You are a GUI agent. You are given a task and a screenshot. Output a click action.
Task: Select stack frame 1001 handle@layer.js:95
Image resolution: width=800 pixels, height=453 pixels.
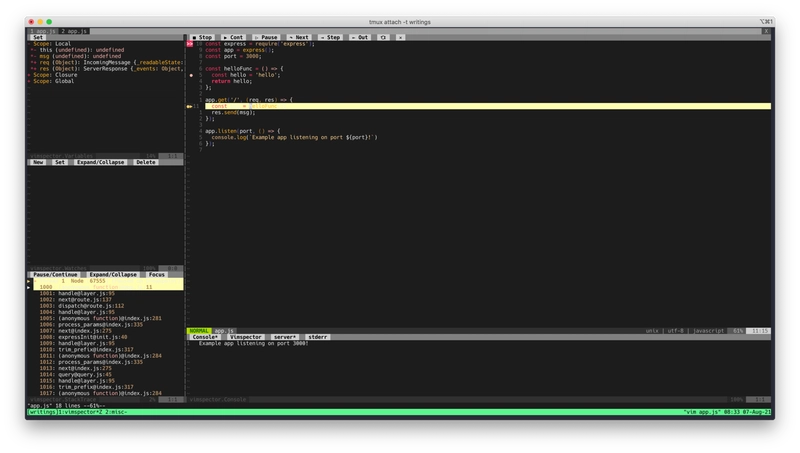click(77, 293)
